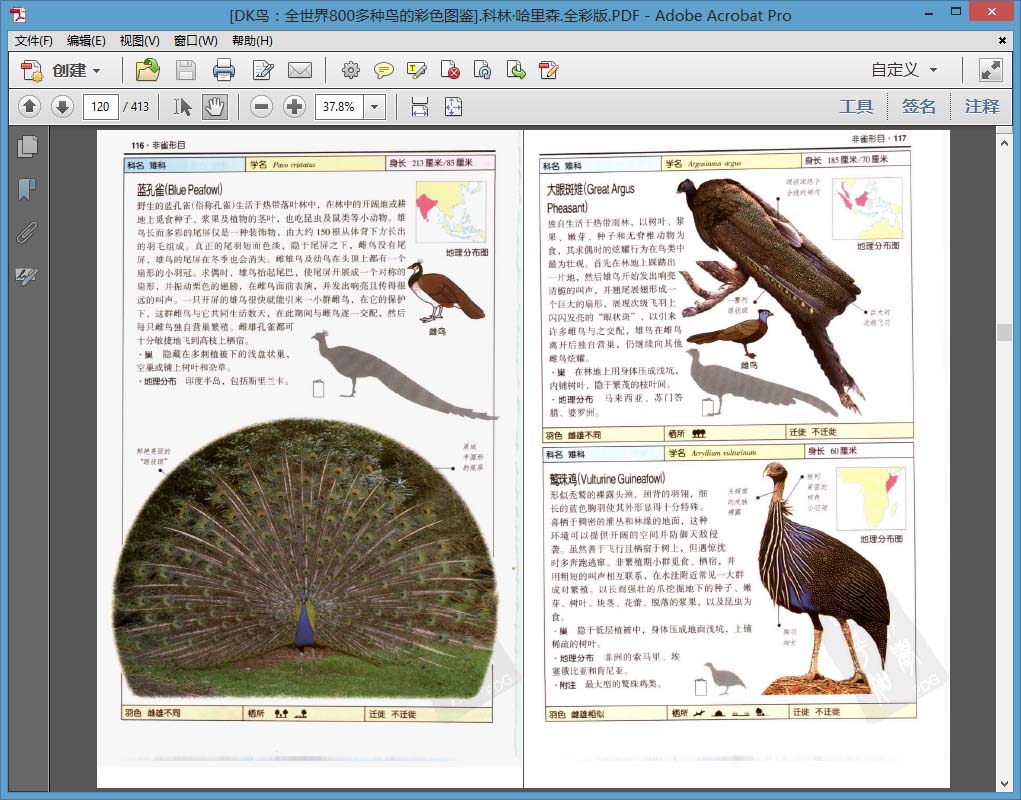Open the 文件(F) menu
Image resolution: width=1021 pixels, height=800 pixels.
point(33,40)
